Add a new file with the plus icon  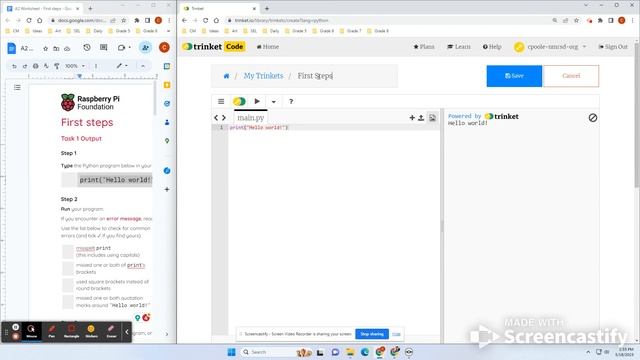pyautogui.click(x=412, y=118)
